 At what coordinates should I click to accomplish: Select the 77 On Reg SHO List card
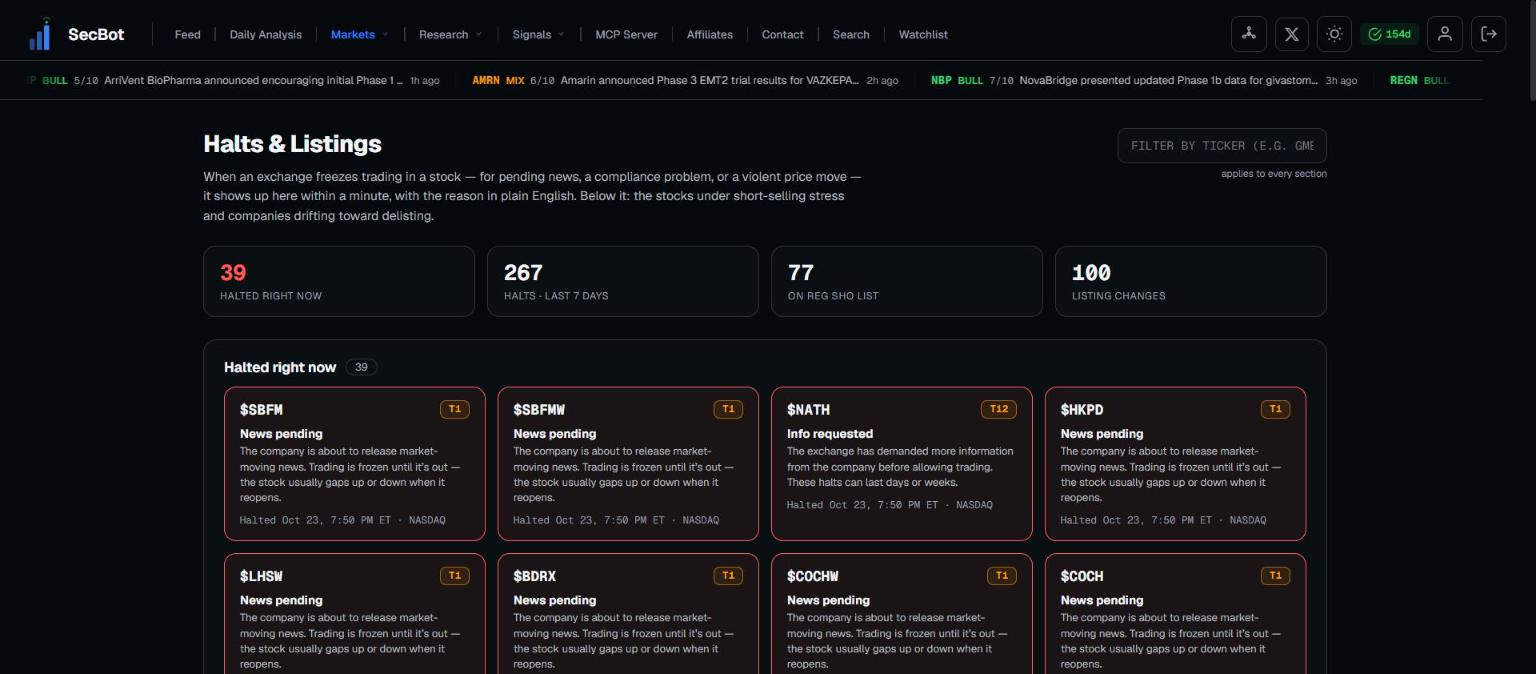[x=907, y=281]
